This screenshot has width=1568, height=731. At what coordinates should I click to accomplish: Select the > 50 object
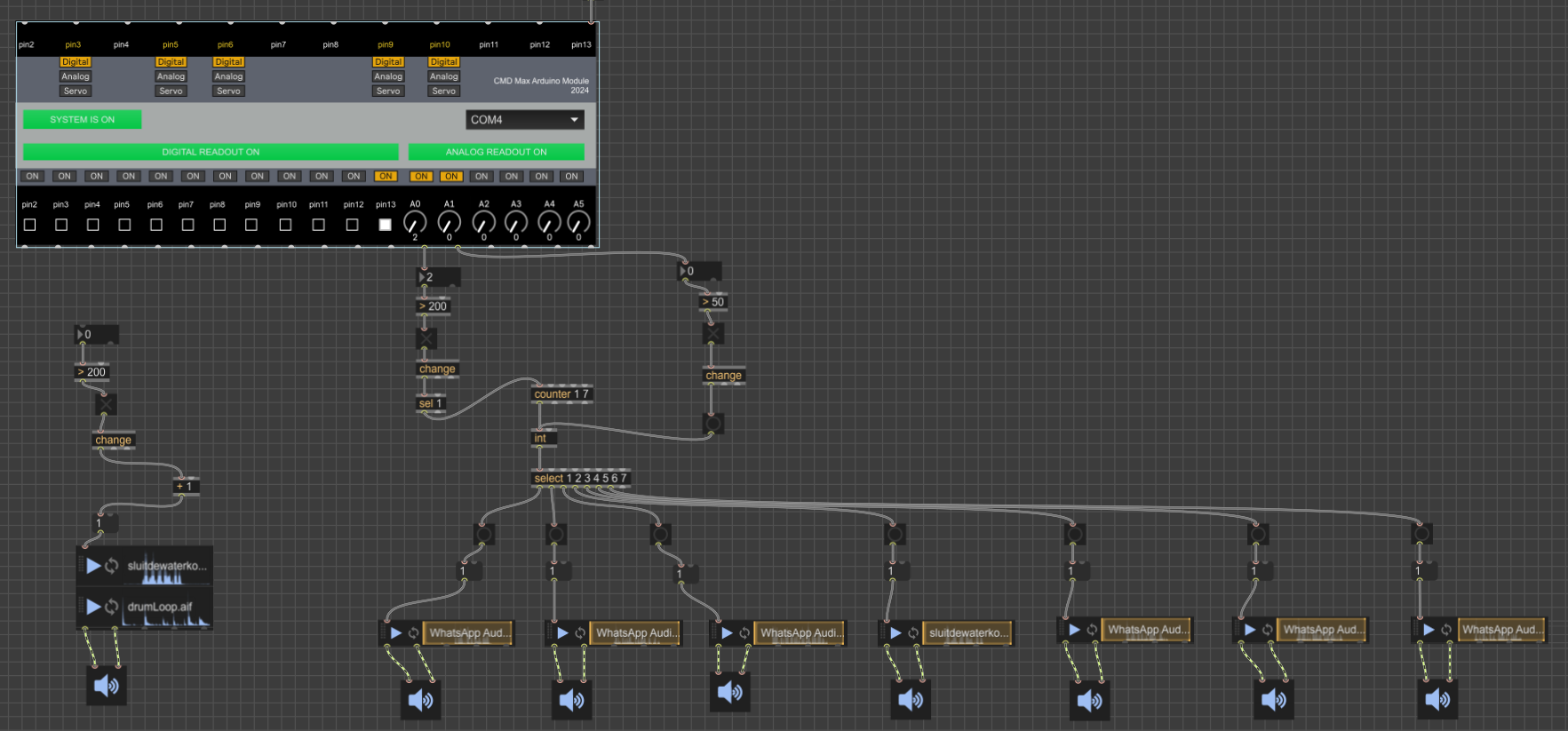pos(713,302)
